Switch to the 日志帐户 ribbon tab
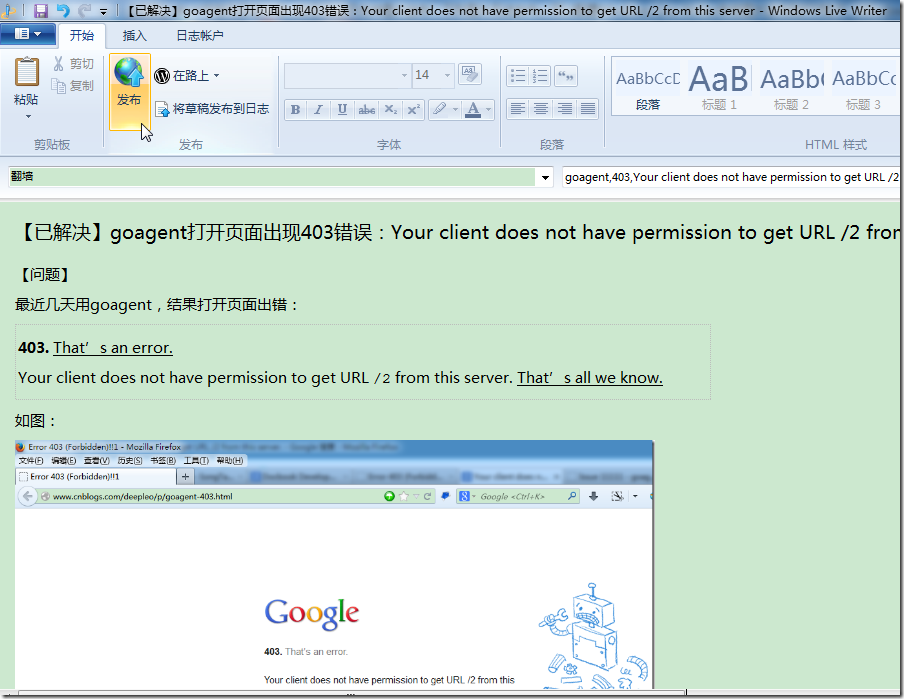The image size is (904, 699). (199, 36)
